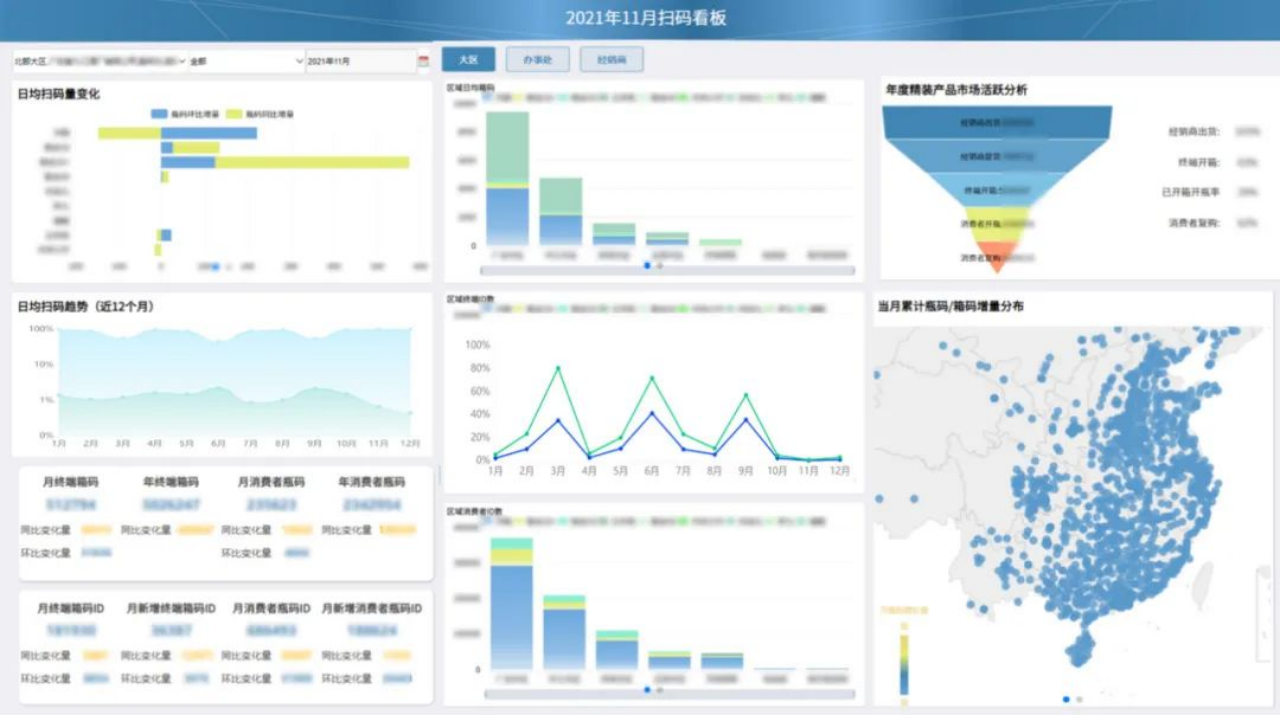Click blue page dot below the map

point(1066,699)
